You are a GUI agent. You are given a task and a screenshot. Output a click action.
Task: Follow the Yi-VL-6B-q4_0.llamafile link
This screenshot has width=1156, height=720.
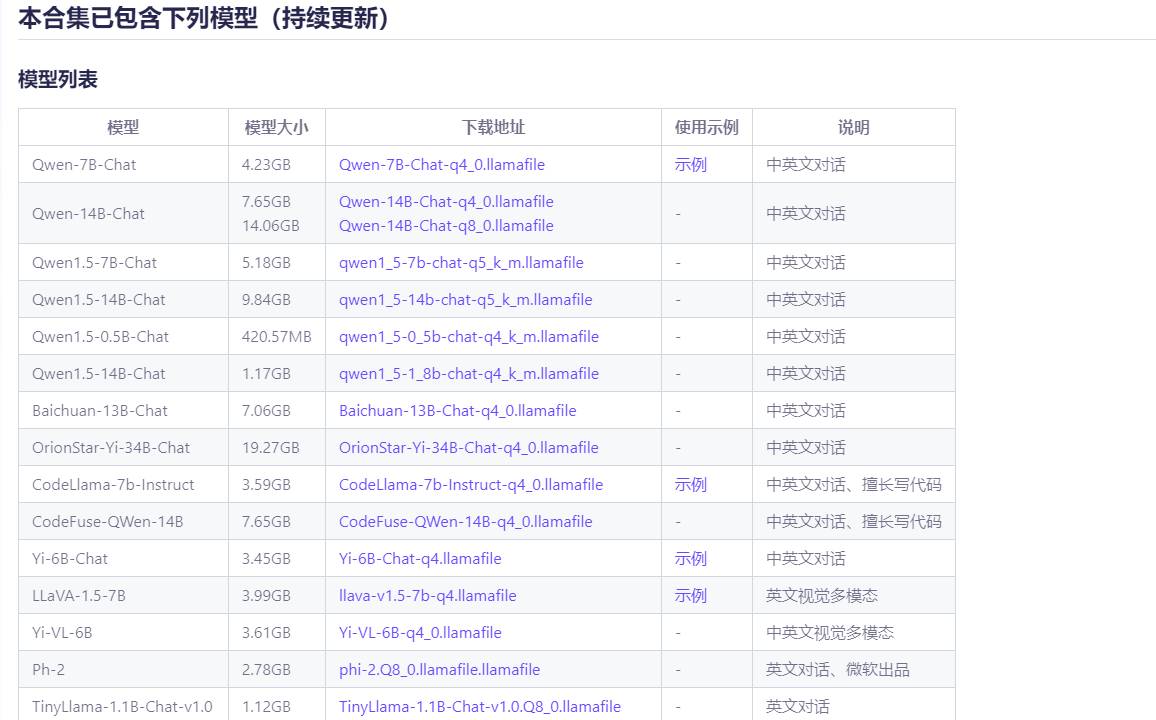(419, 632)
